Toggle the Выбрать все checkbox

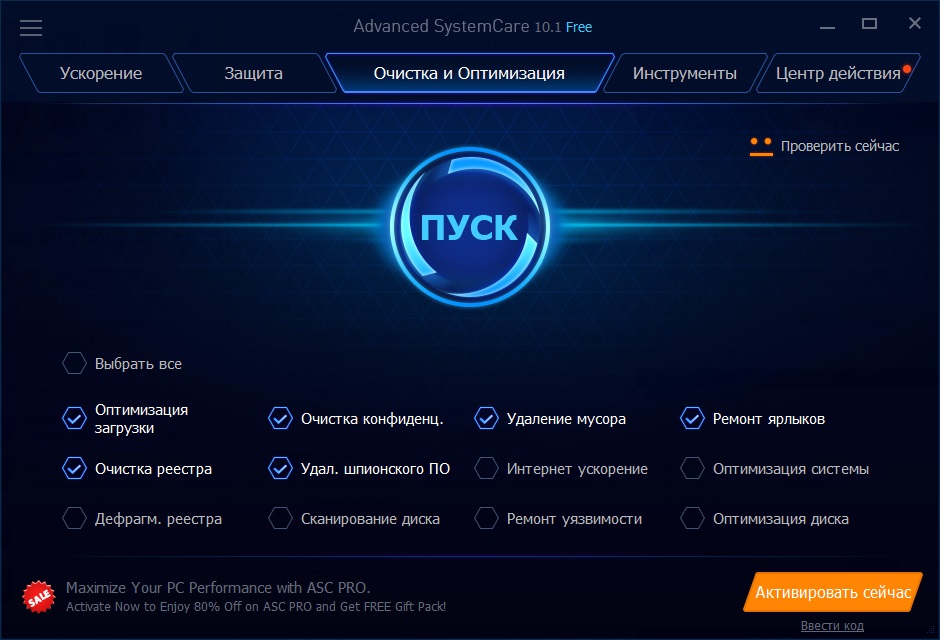pos(74,363)
